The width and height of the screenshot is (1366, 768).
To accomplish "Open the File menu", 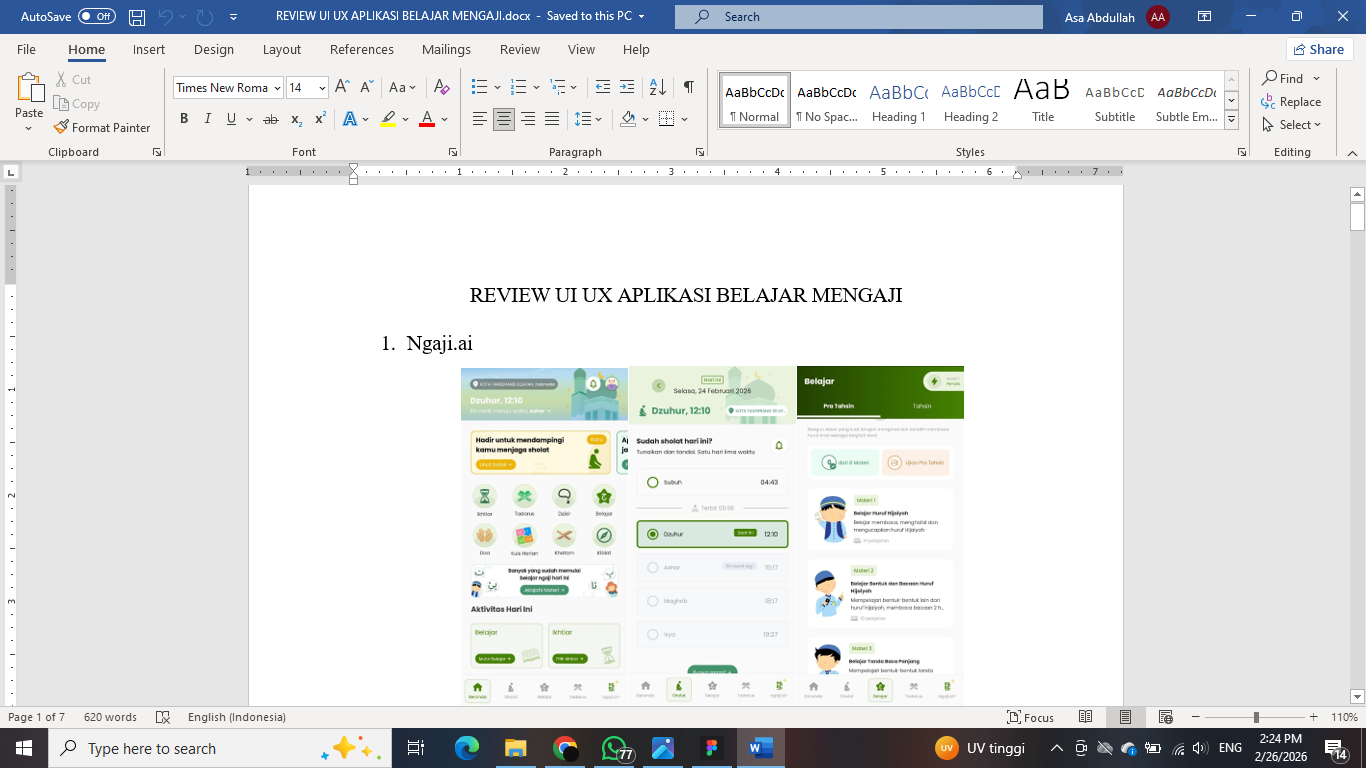I will [26, 49].
